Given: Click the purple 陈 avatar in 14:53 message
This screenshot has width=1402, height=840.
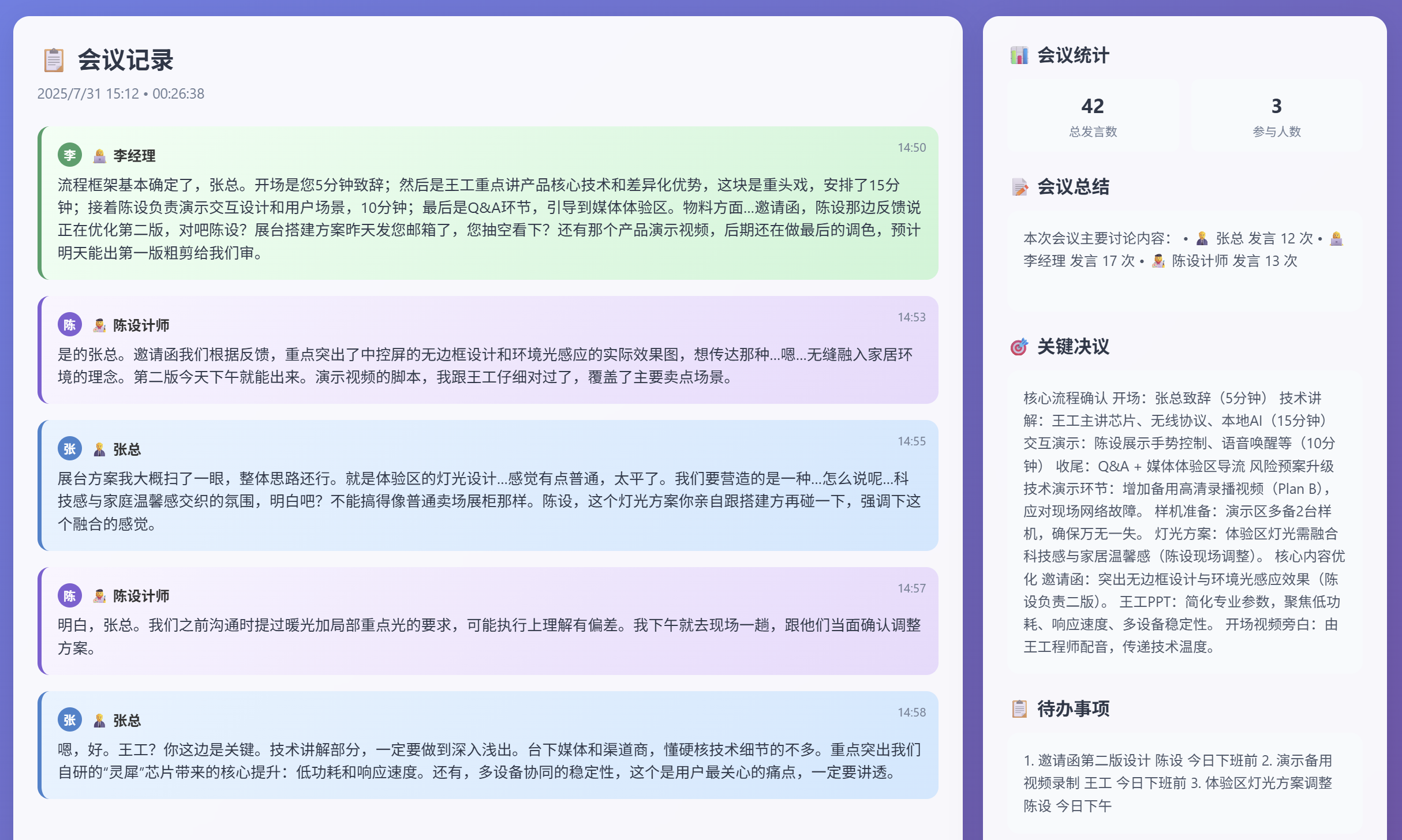Looking at the screenshot, I should [x=70, y=325].
